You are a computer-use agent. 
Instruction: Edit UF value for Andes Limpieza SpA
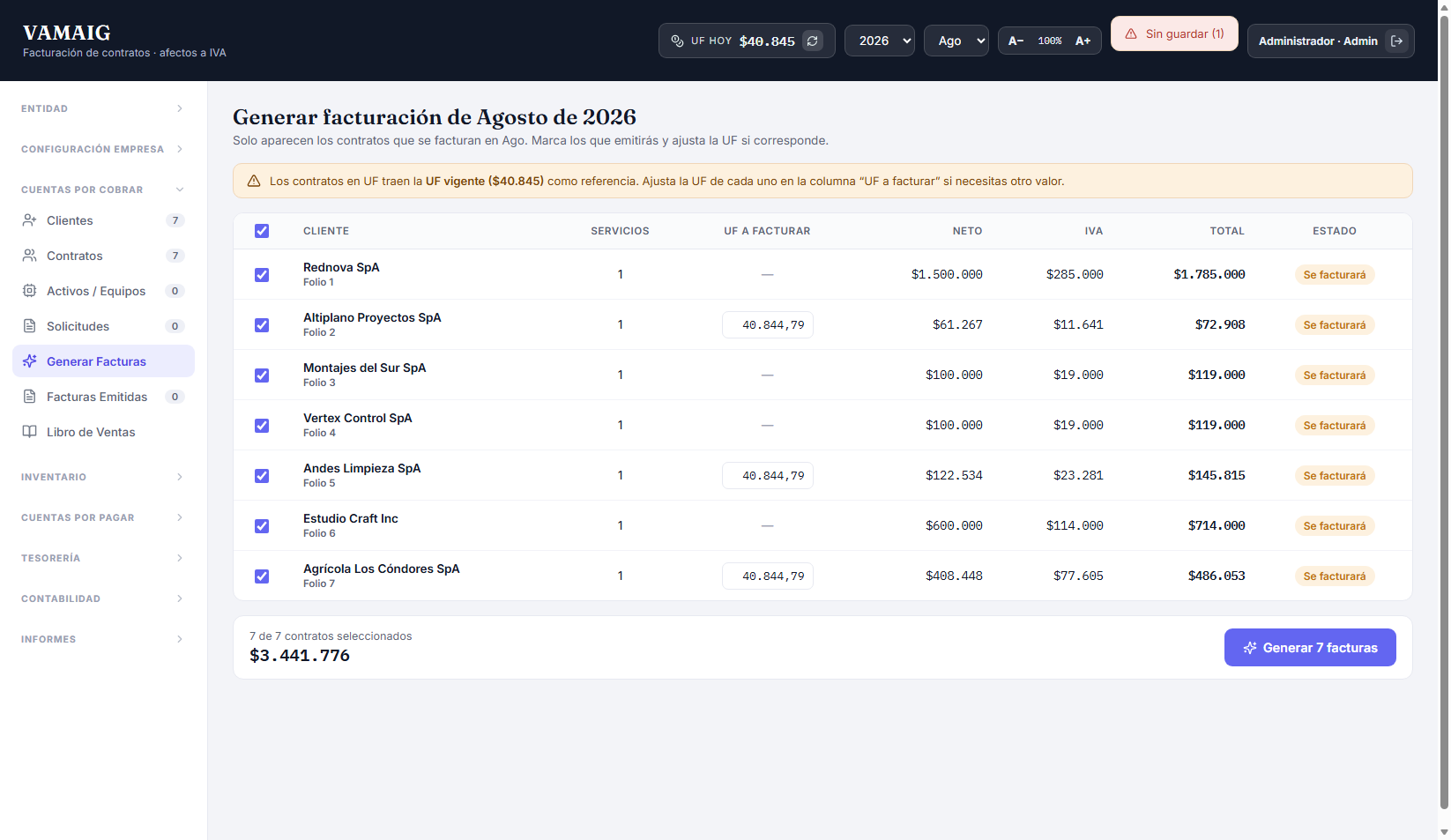(768, 476)
